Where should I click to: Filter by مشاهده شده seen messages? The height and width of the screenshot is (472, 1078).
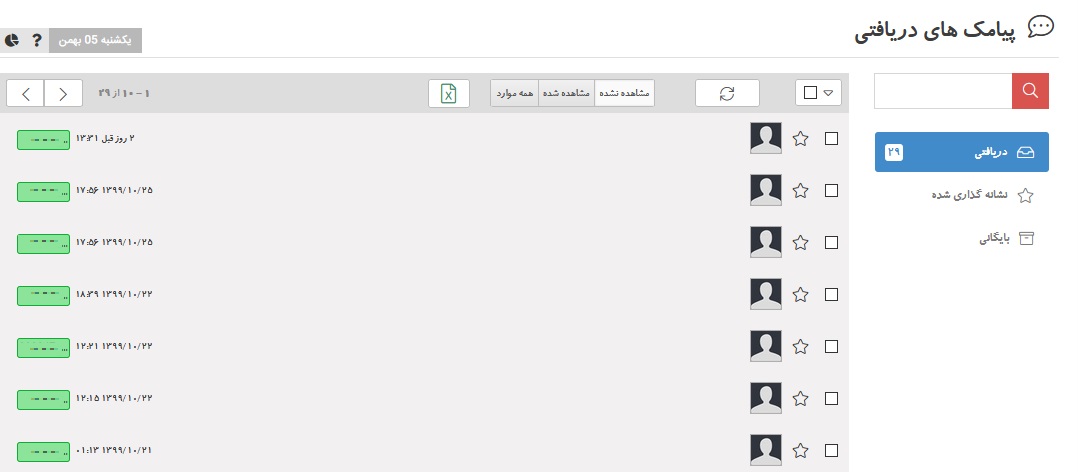pyautogui.click(x=566, y=93)
